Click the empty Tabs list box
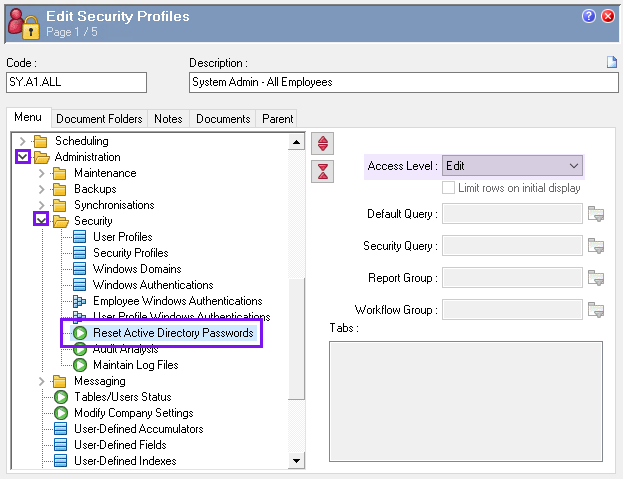This screenshot has width=623, height=479. pos(466,401)
